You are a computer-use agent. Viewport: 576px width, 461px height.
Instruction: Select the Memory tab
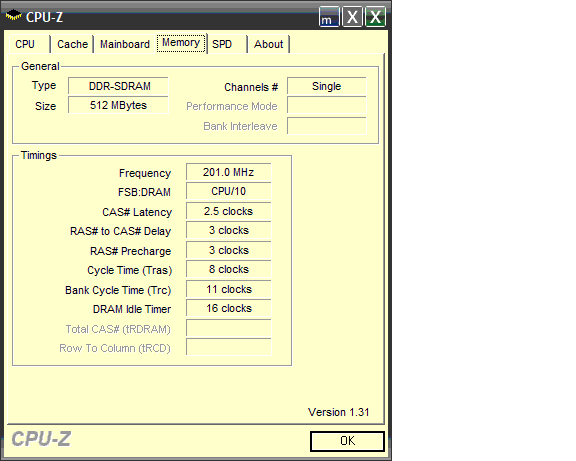181,43
